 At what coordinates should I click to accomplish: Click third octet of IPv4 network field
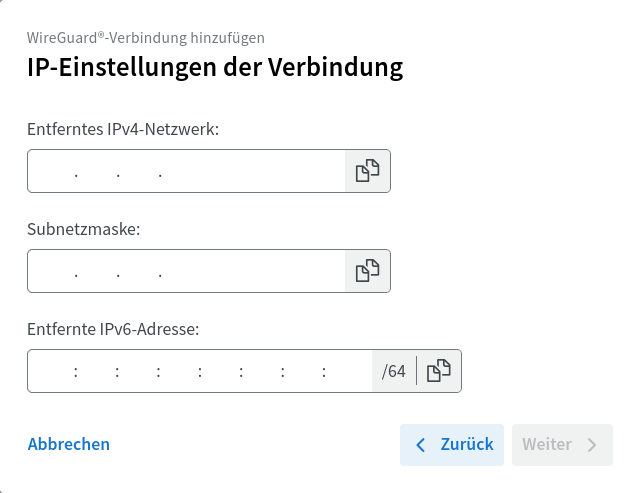click(139, 171)
